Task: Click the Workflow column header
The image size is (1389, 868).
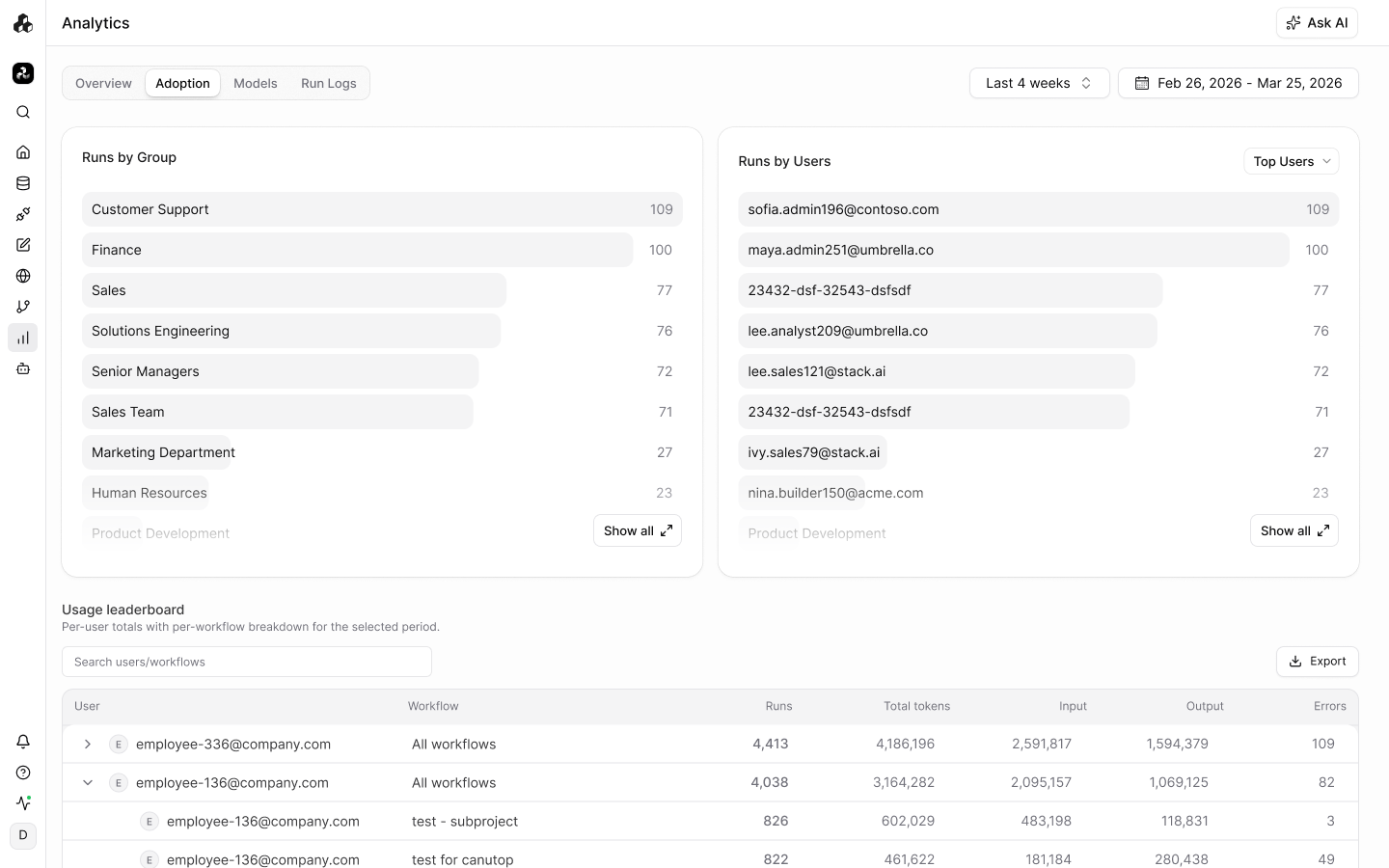Action: pos(433,706)
